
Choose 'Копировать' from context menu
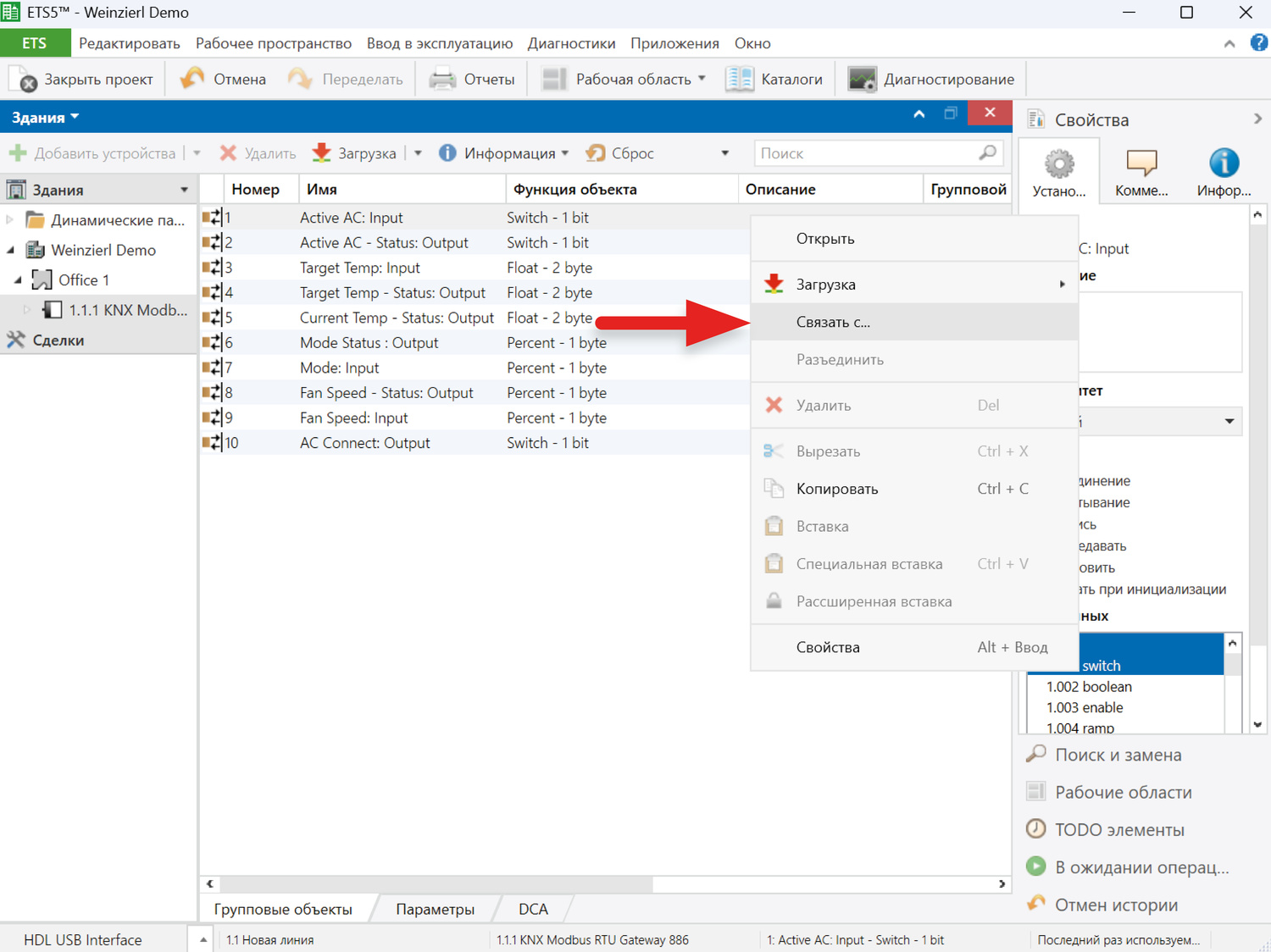coord(836,489)
